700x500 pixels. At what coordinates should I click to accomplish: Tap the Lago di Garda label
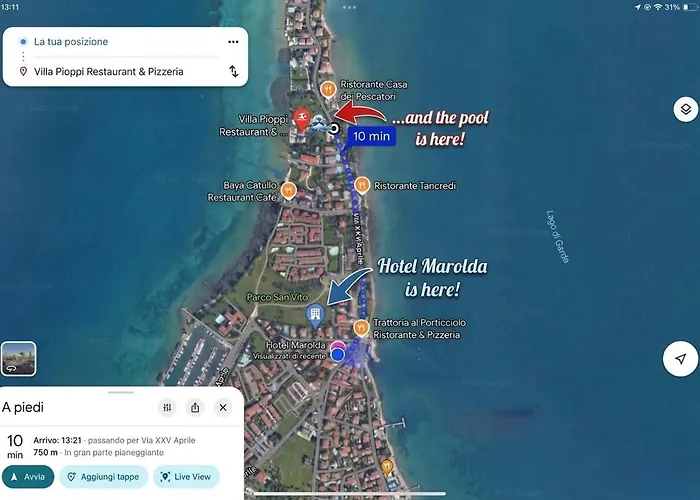558,236
